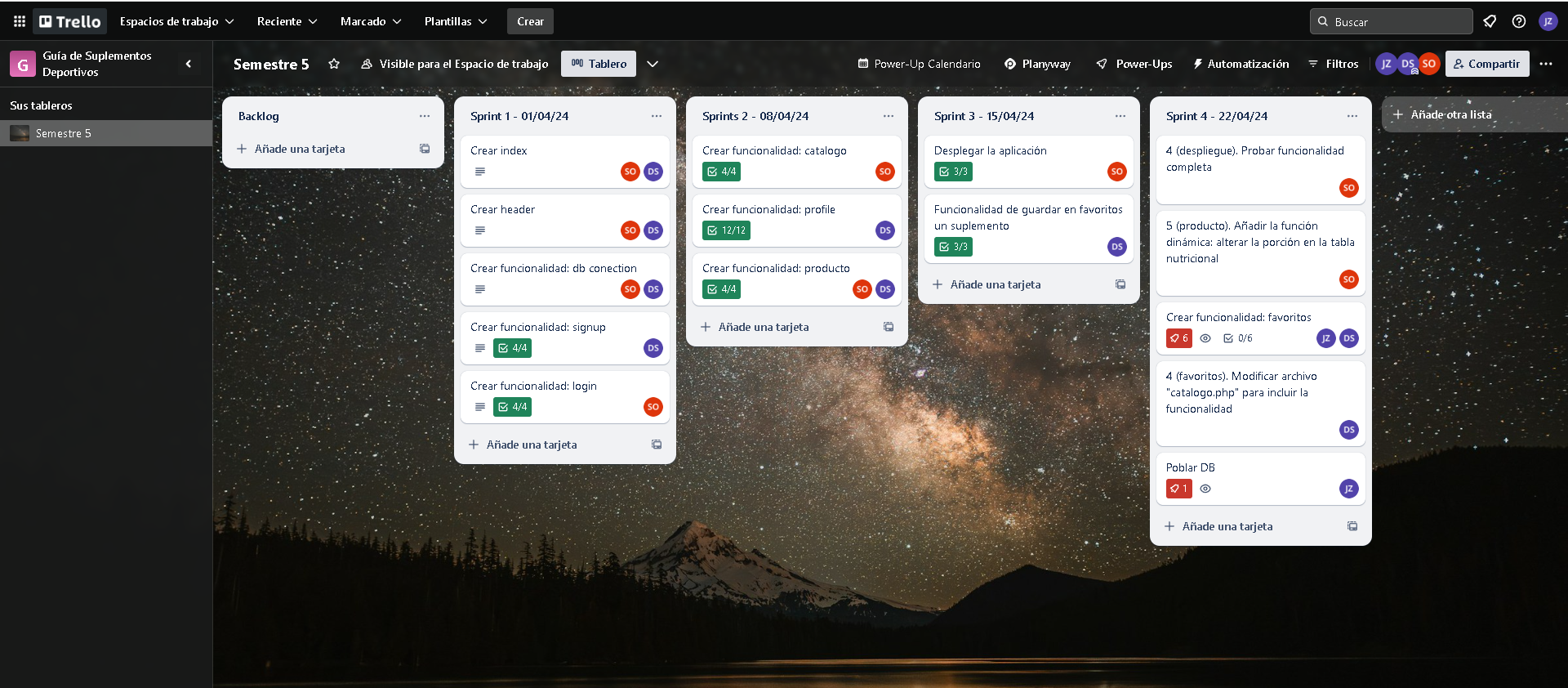
Task: Click 12/12 checklist badge on profile card
Action: point(726,230)
